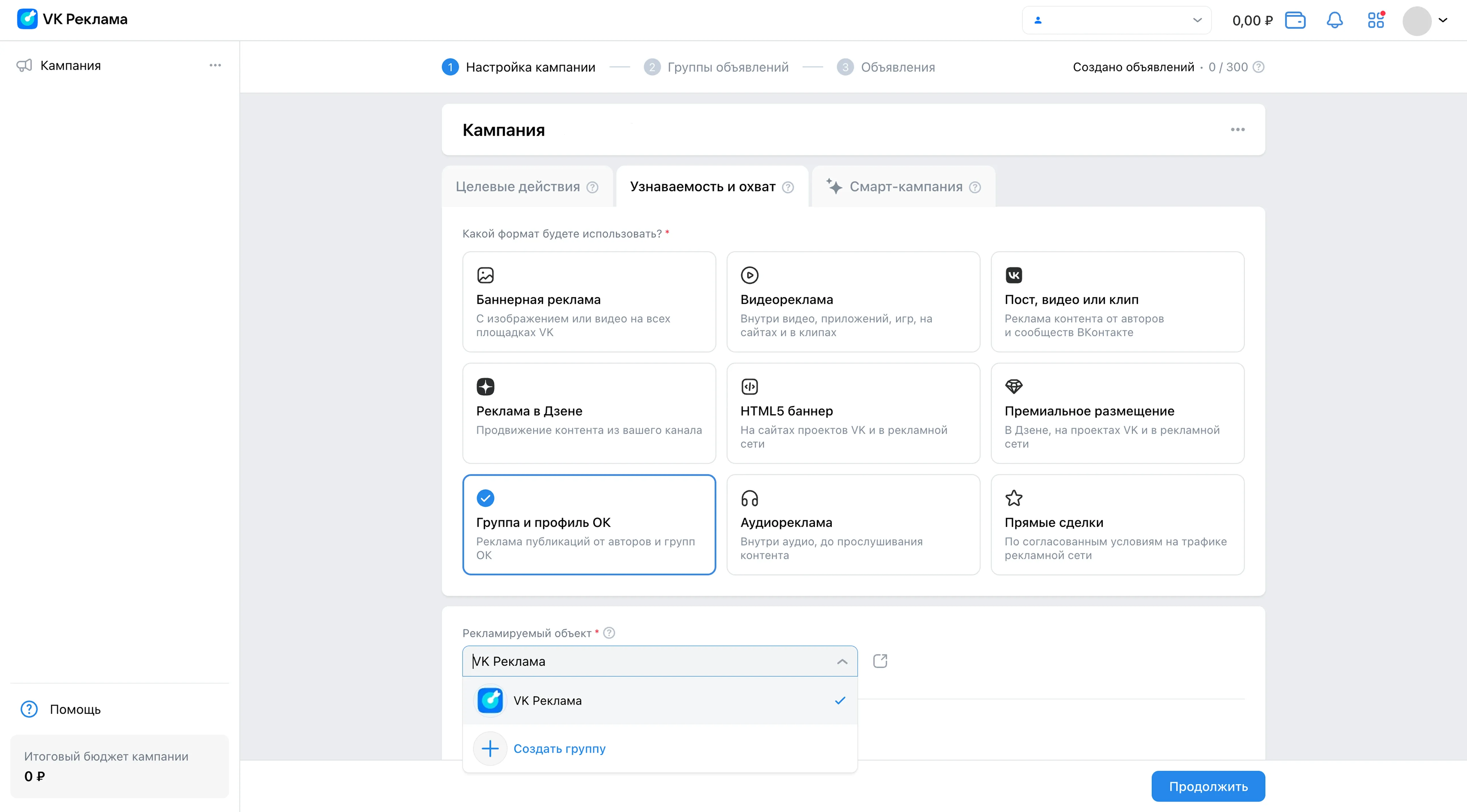The image size is (1467, 812).
Task: Choose Видеореклама format card
Action: click(x=853, y=302)
